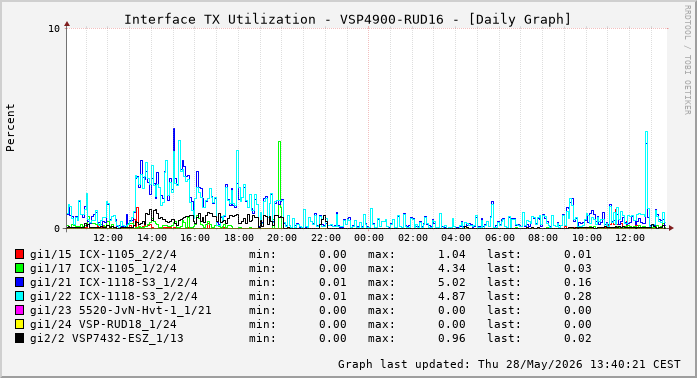Click the cyan gi1/22 legend swatch
Screen dimensions: 697x378
click(20, 296)
